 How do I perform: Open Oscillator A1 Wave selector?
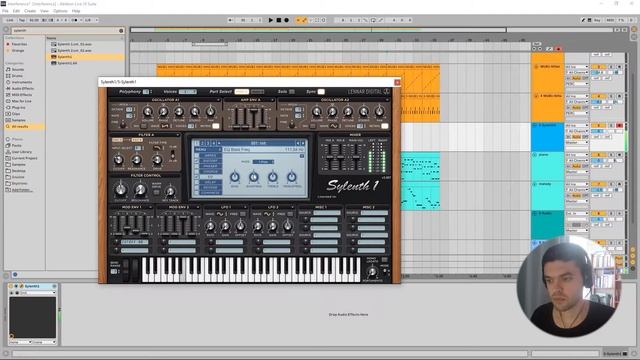click(x=165, y=126)
